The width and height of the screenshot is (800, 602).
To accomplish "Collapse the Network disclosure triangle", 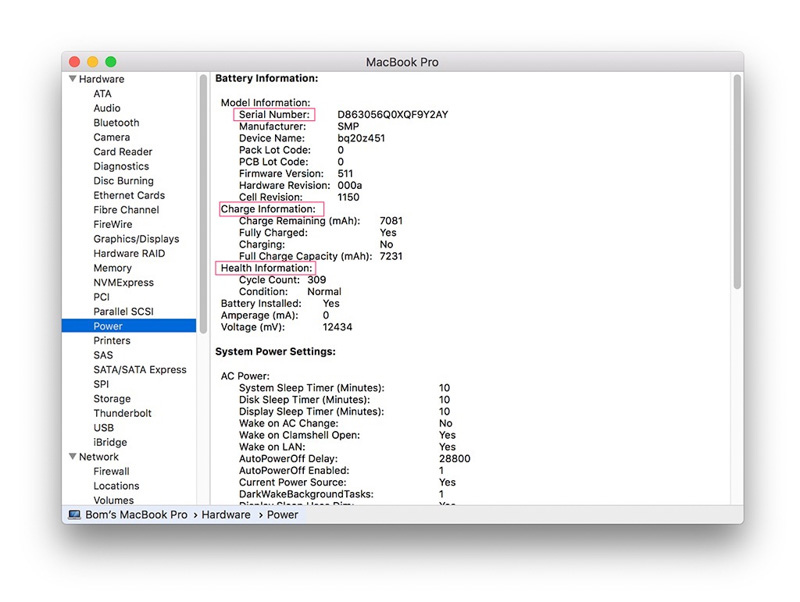I will click(x=72, y=456).
